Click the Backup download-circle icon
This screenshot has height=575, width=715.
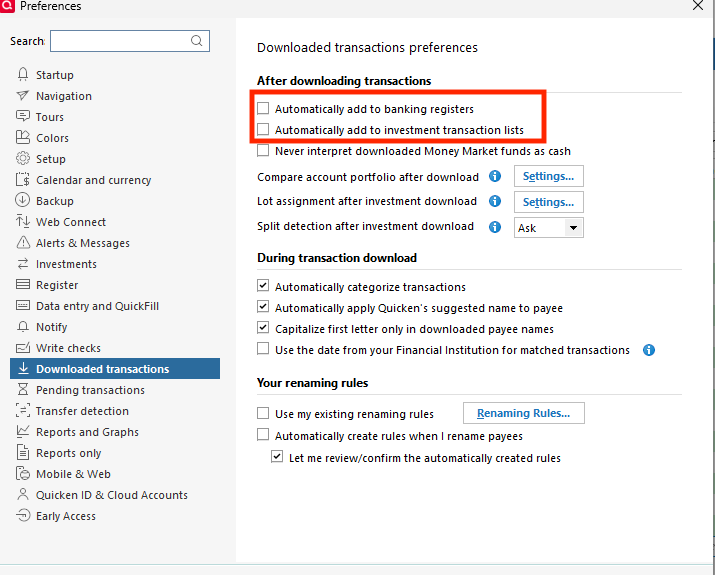(23, 200)
